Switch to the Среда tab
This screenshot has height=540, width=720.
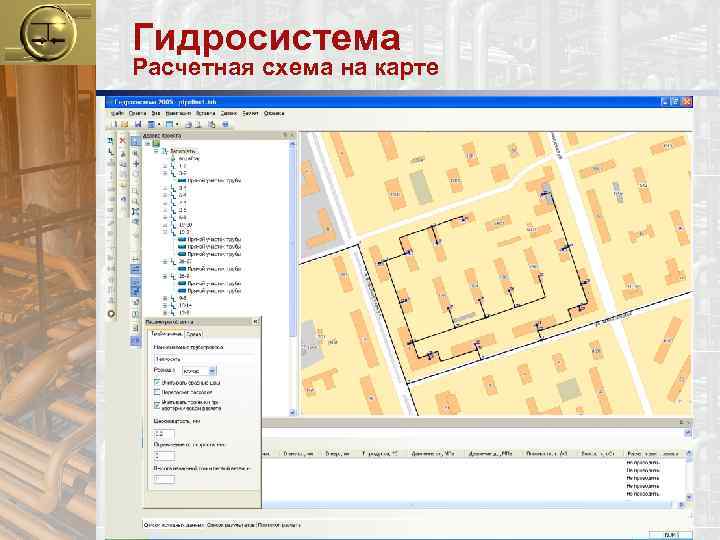click(194, 334)
